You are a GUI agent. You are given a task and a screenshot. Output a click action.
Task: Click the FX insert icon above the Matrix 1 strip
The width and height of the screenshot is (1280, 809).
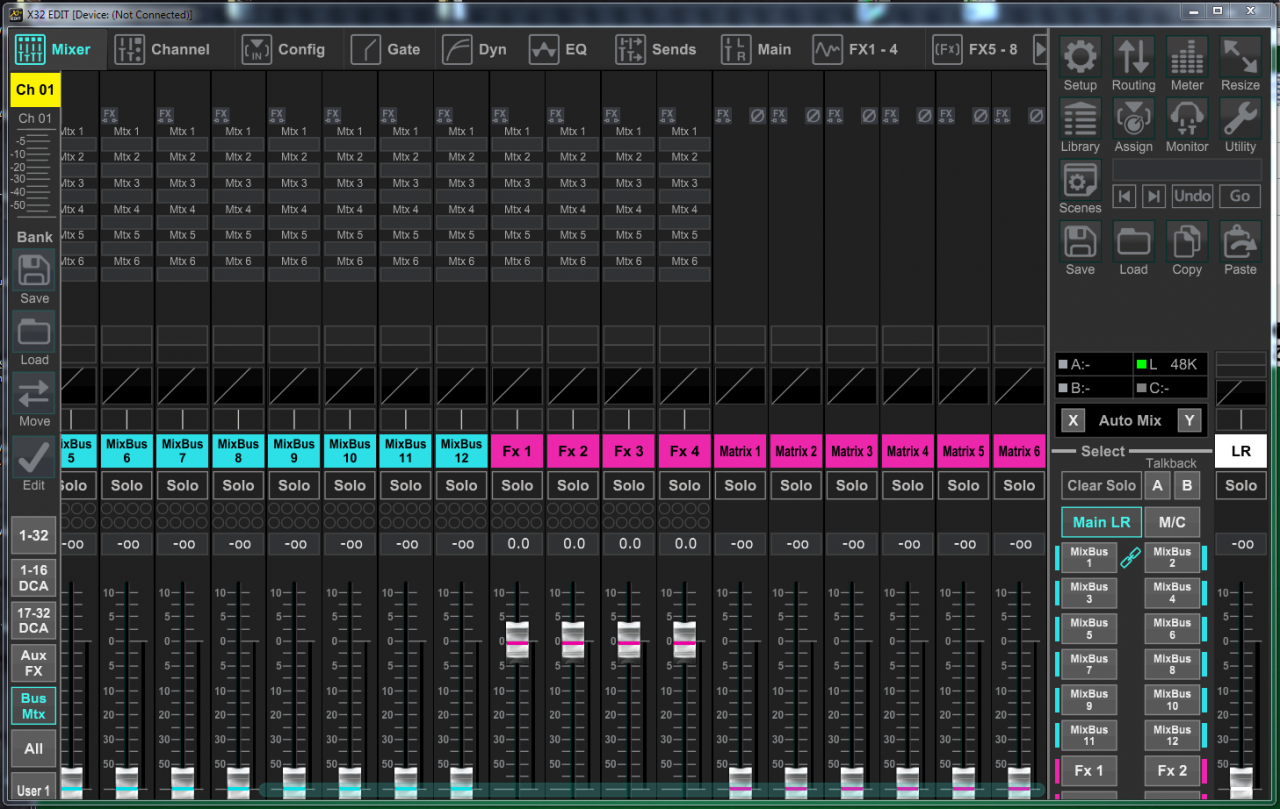coord(722,116)
